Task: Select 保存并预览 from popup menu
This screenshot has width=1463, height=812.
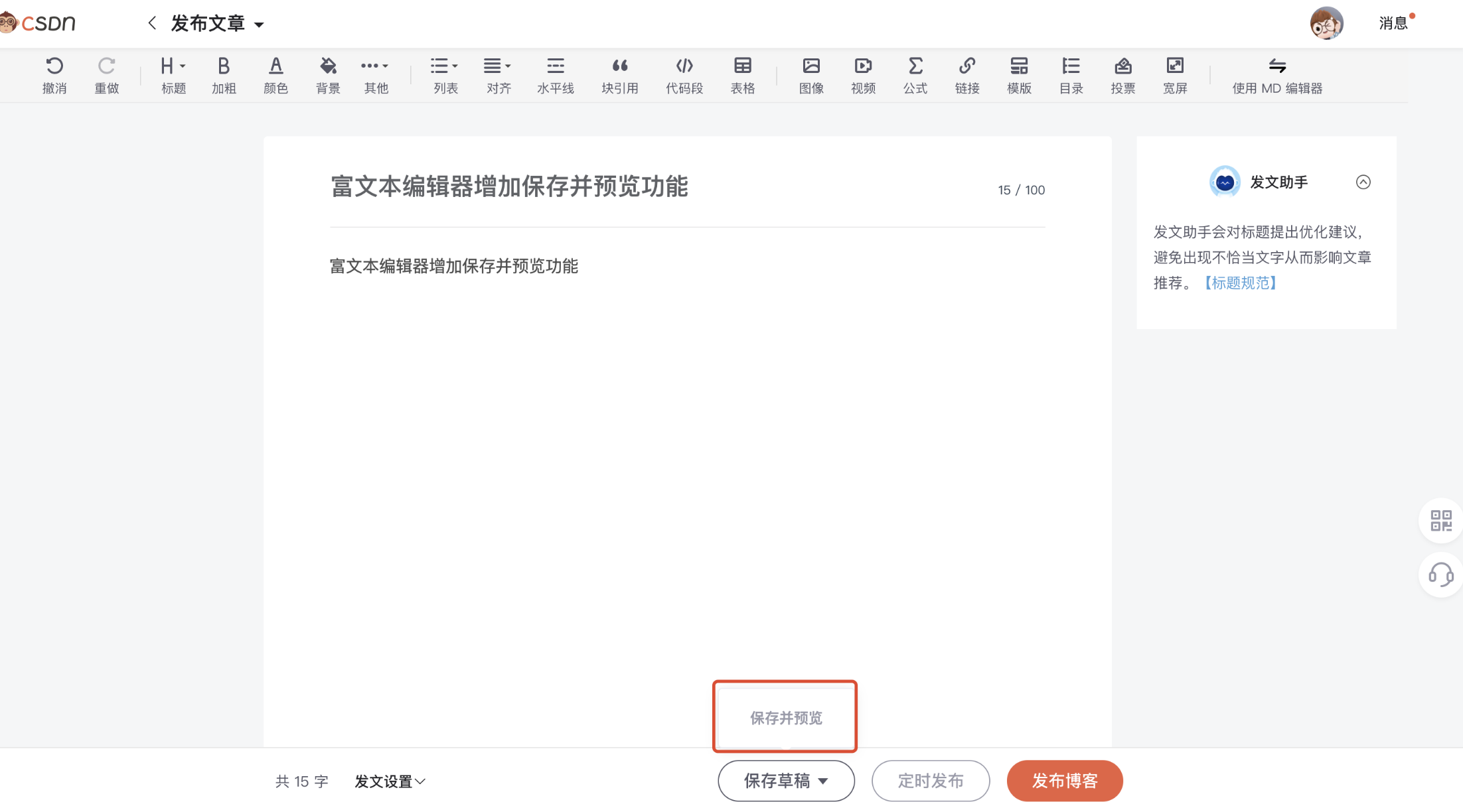Action: point(785,718)
